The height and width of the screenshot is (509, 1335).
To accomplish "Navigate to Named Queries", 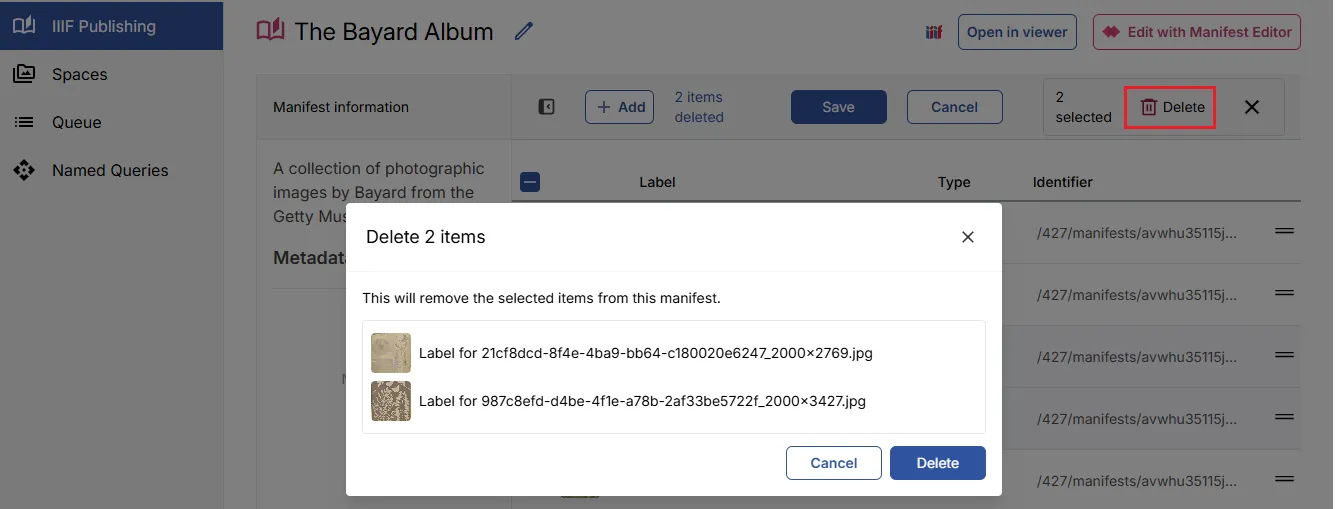I will (x=110, y=170).
